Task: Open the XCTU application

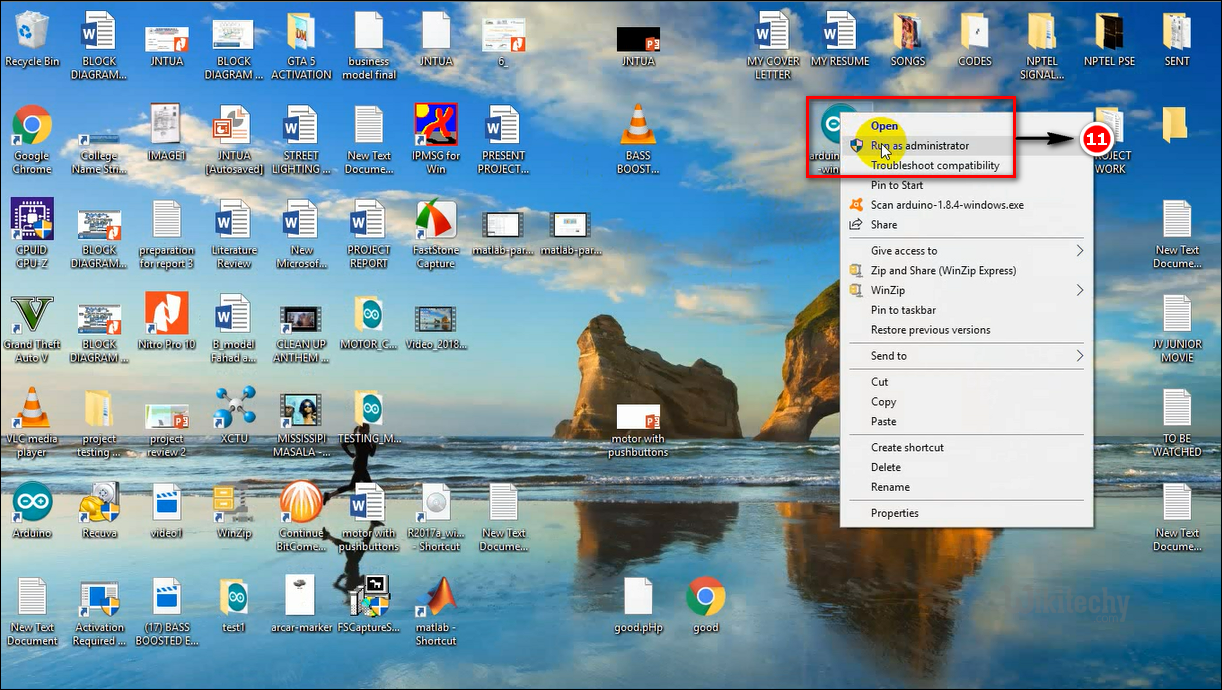Action: pyautogui.click(x=234, y=410)
